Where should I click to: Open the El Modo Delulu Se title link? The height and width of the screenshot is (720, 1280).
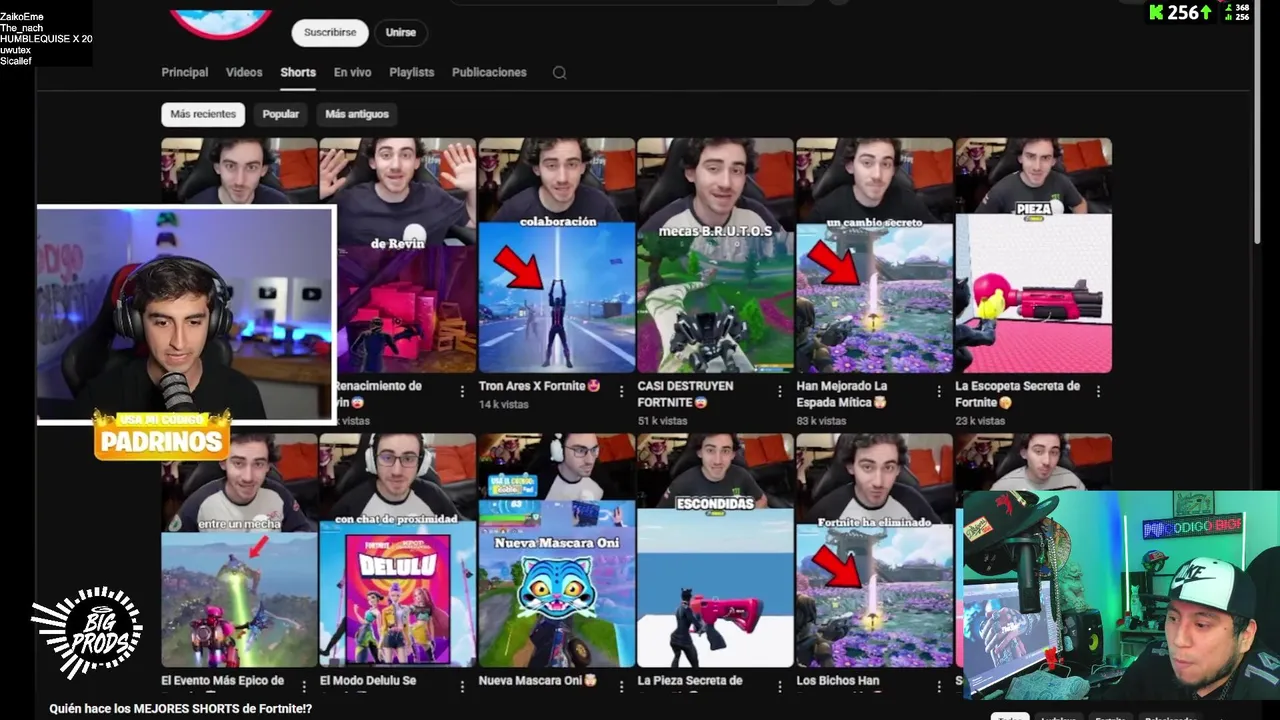point(368,681)
